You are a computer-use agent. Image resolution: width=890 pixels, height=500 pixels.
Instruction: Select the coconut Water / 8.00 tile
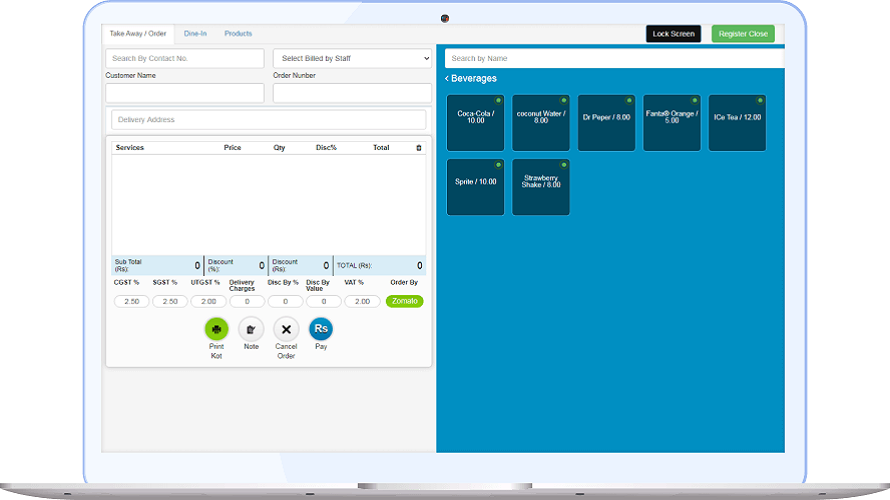click(541, 123)
